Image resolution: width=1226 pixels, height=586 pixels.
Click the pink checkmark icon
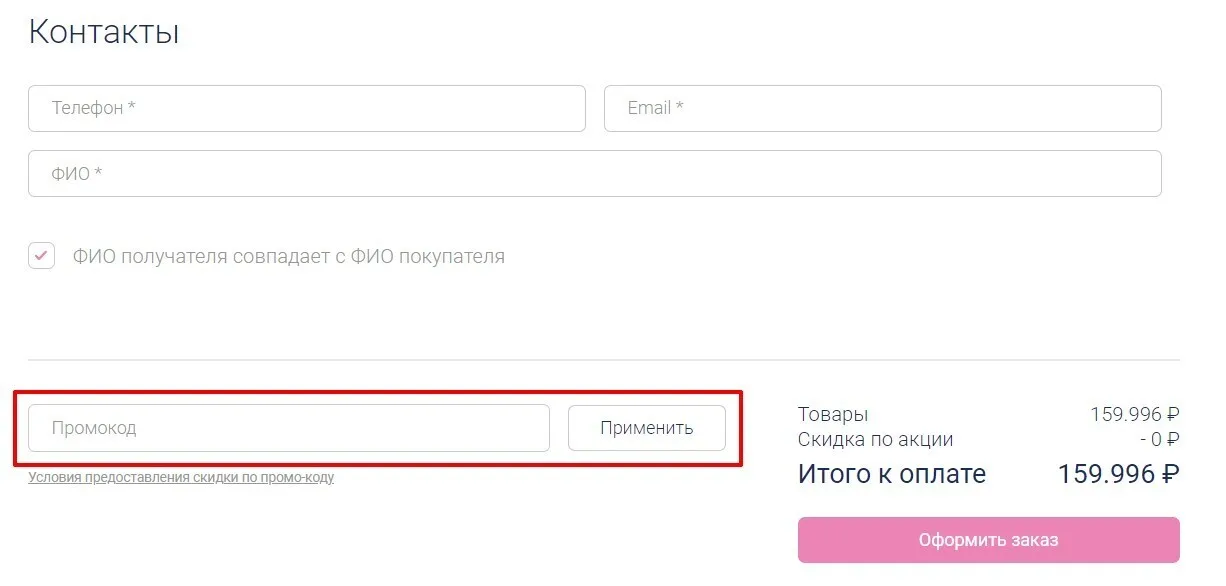pos(41,256)
